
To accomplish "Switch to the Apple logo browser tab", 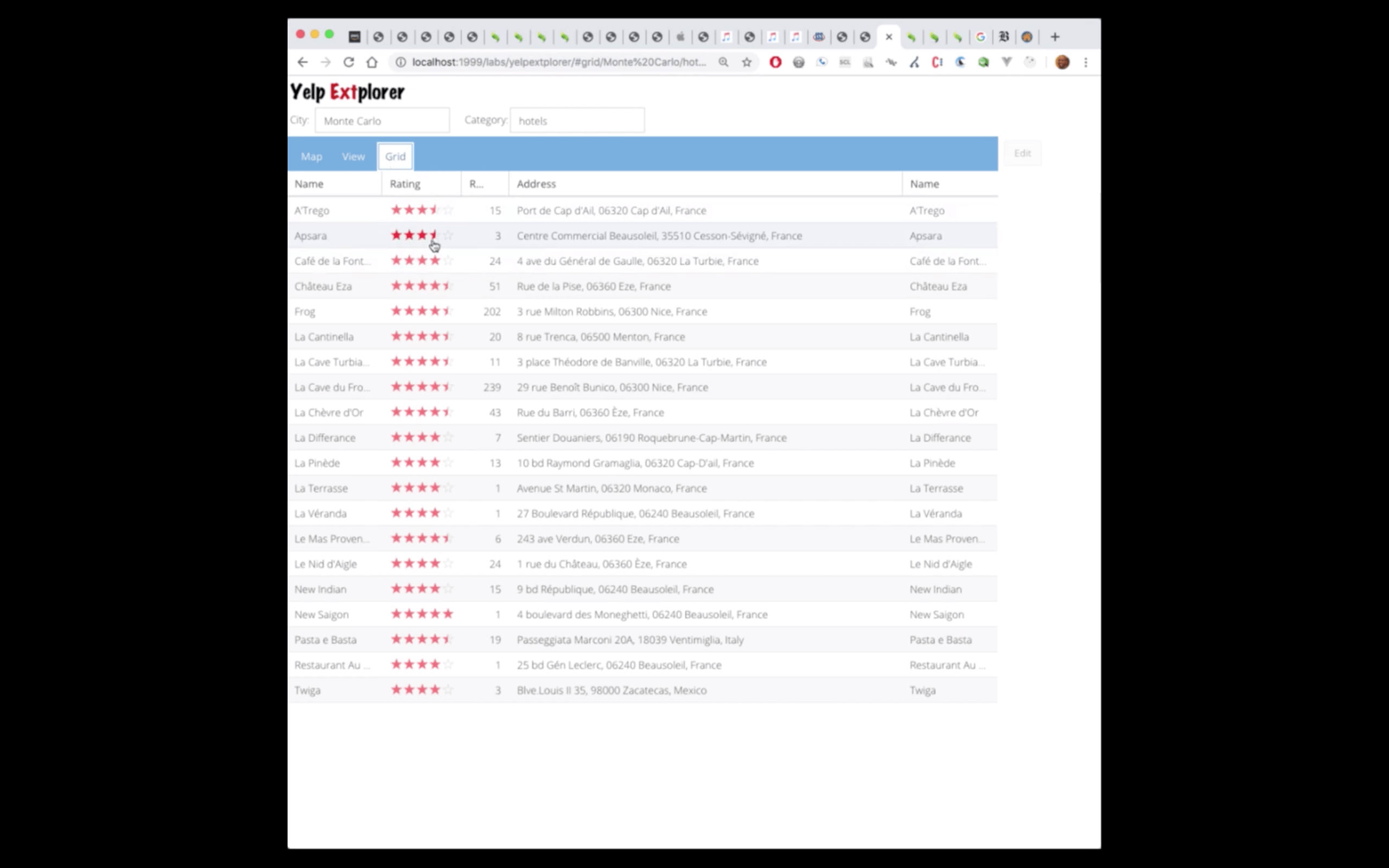I will click(680, 37).
